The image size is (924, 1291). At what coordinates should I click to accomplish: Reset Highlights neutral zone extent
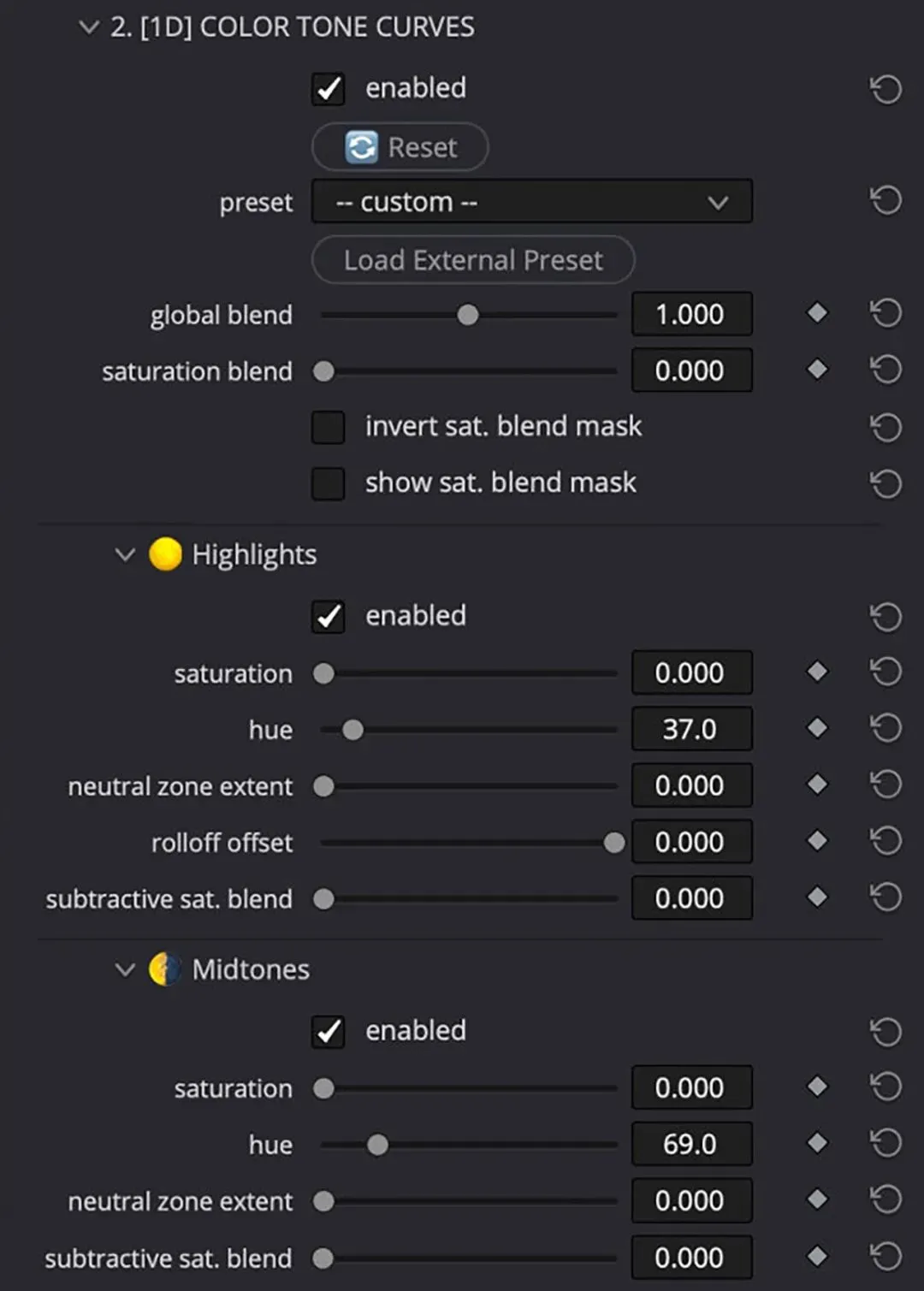point(885,785)
